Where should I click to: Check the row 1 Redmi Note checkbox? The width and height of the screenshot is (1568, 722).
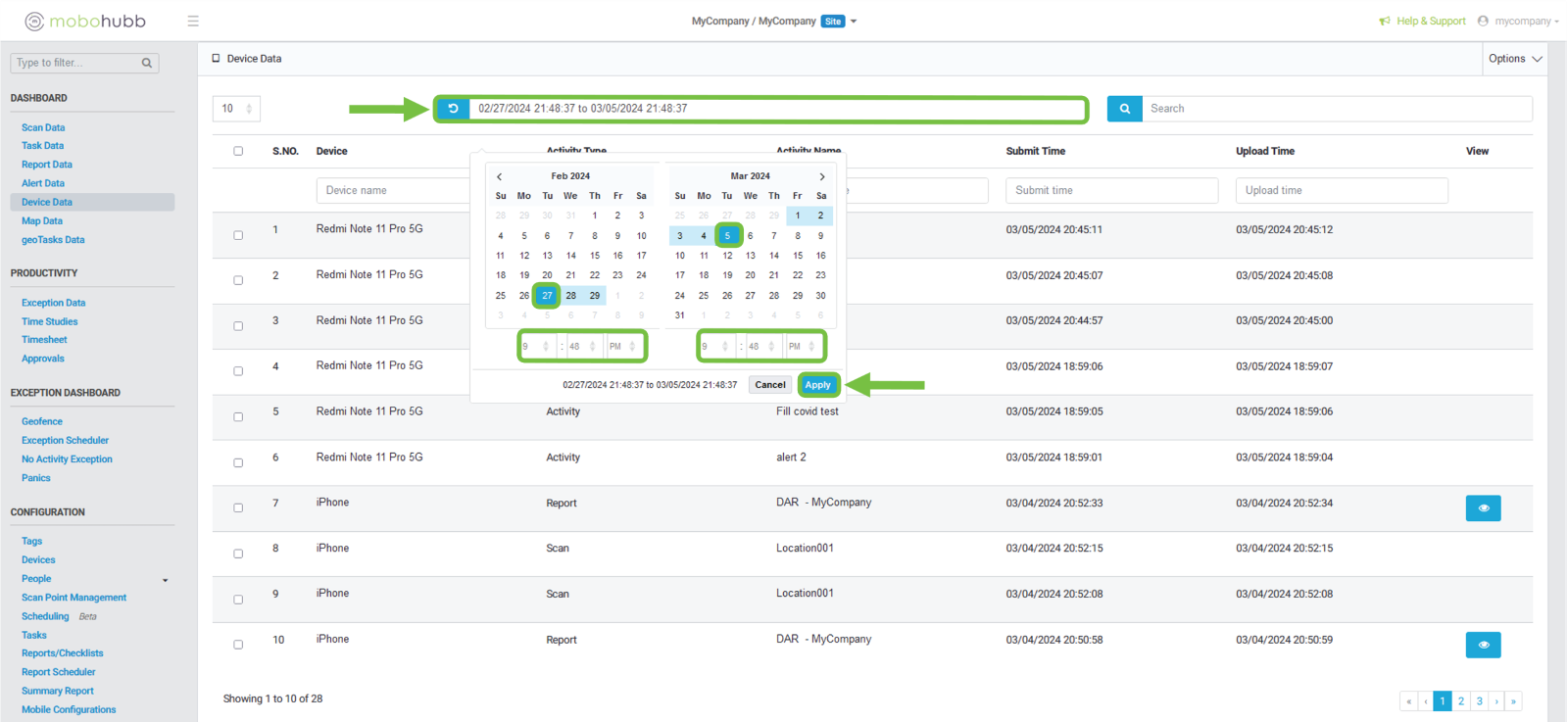point(238,235)
